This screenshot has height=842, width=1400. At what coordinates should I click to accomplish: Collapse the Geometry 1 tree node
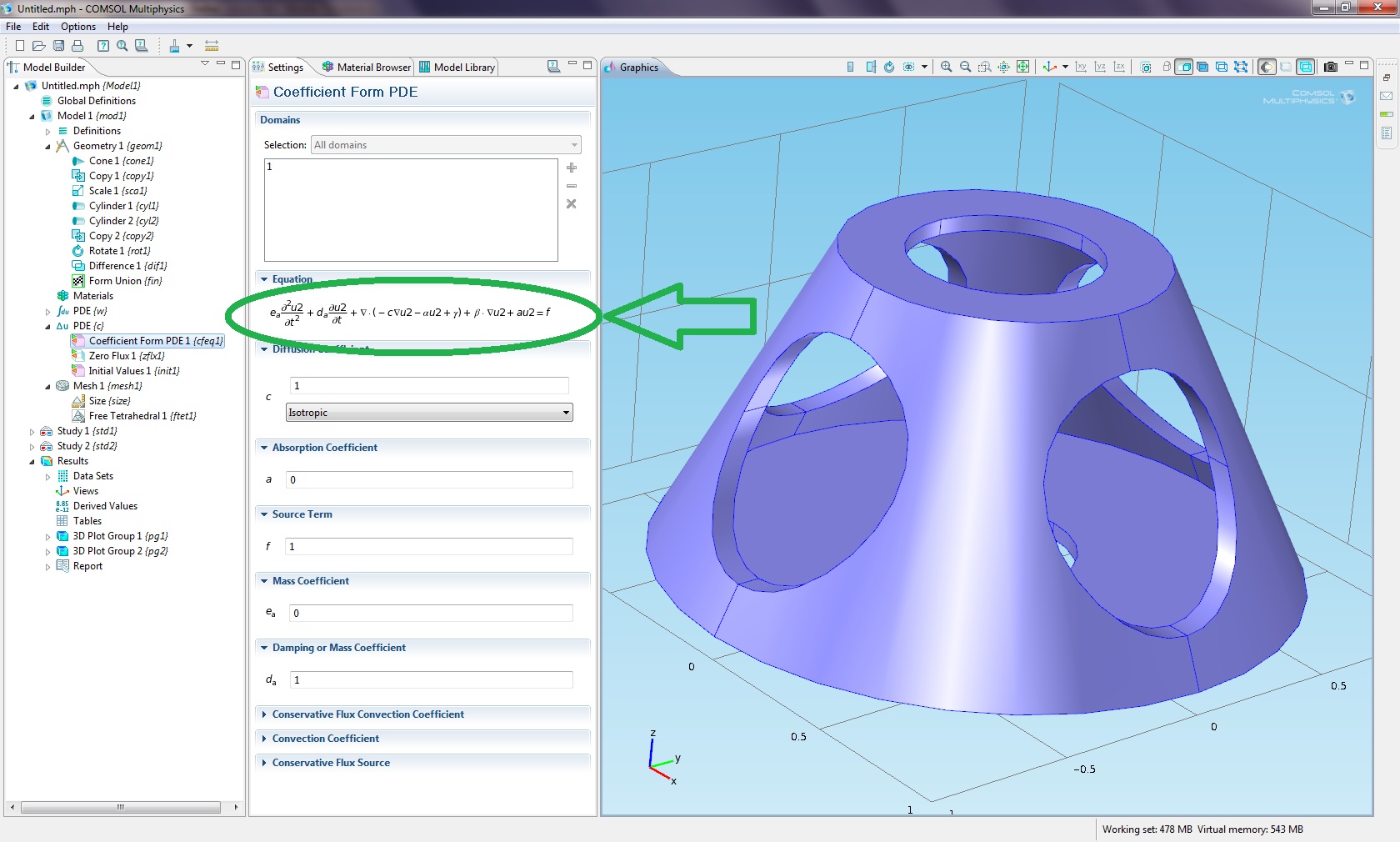pos(47,146)
